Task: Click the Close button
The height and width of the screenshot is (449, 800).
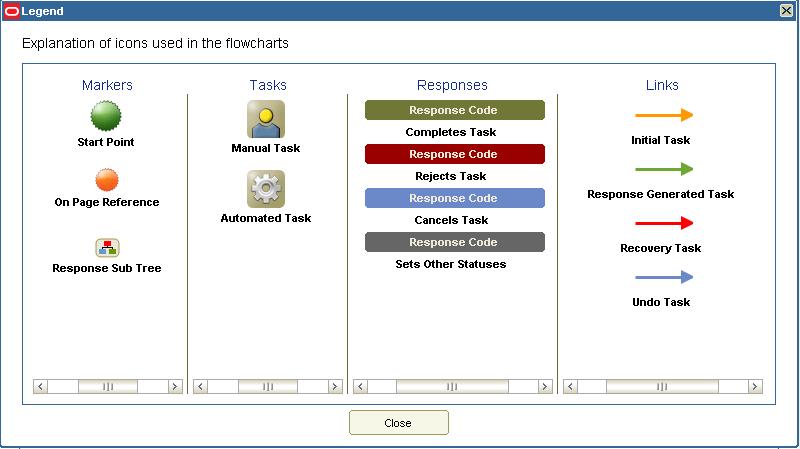Action: click(398, 422)
